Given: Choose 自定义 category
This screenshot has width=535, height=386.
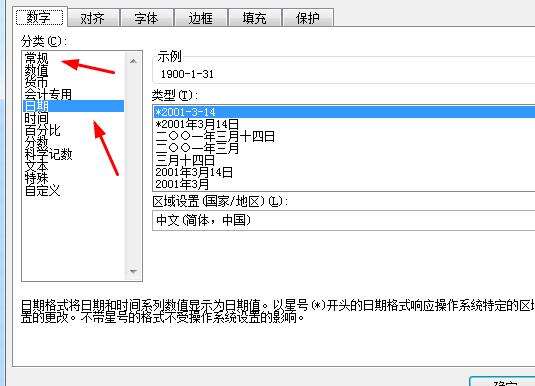Looking at the screenshot, I should tap(73, 190).
